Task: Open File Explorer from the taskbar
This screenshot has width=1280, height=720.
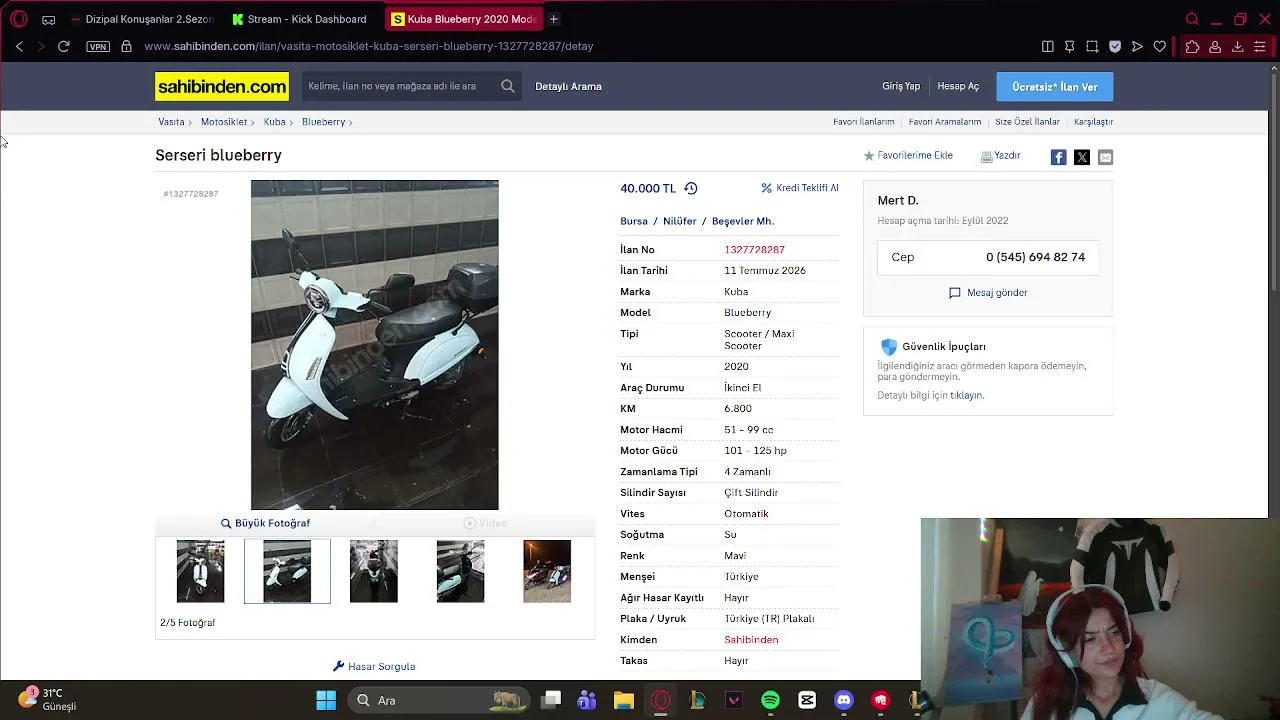Action: tap(624, 700)
